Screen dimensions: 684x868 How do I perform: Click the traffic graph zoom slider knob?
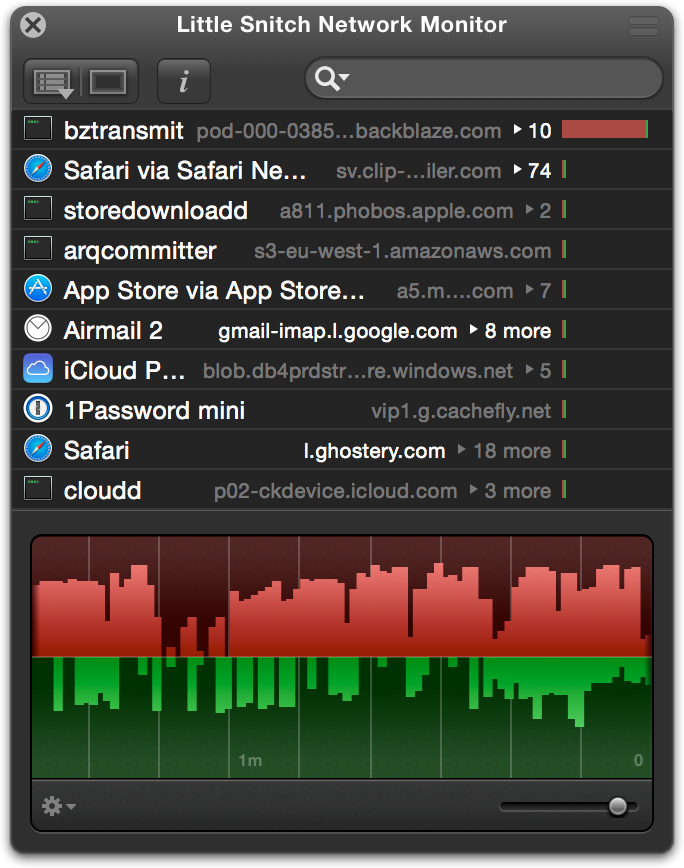click(x=618, y=807)
